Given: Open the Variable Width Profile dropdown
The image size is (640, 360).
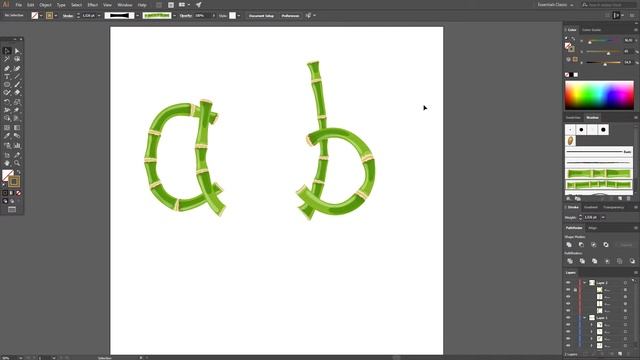Looking at the screenshot, I should pos(138,16).
